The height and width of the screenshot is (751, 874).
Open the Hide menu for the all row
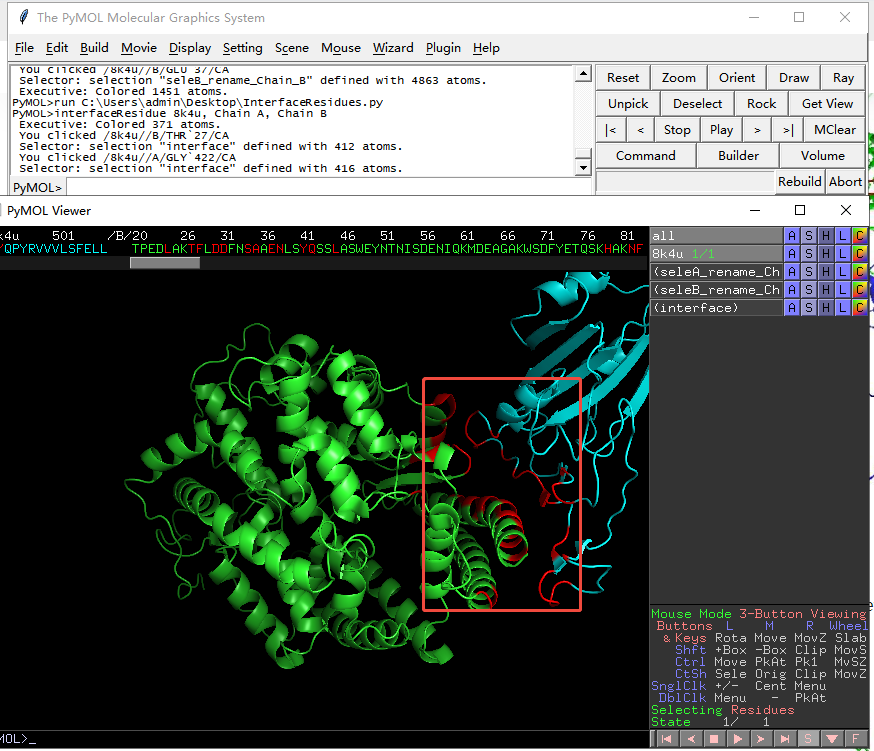(826, 236)
